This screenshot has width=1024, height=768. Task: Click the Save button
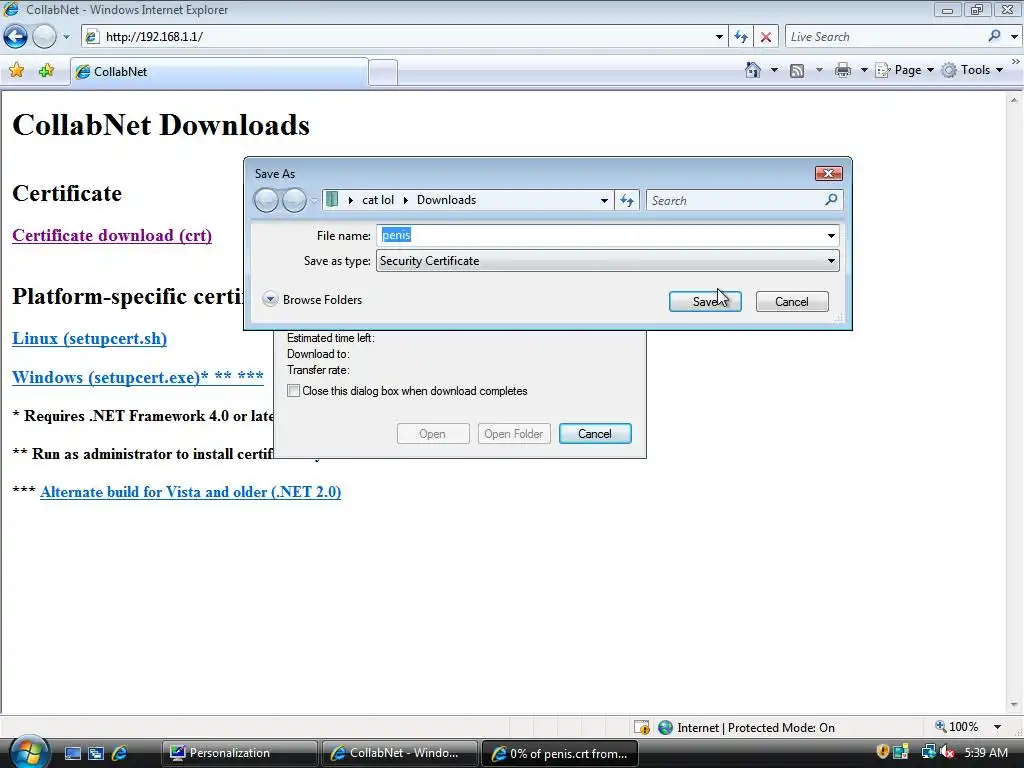point(705,302)
